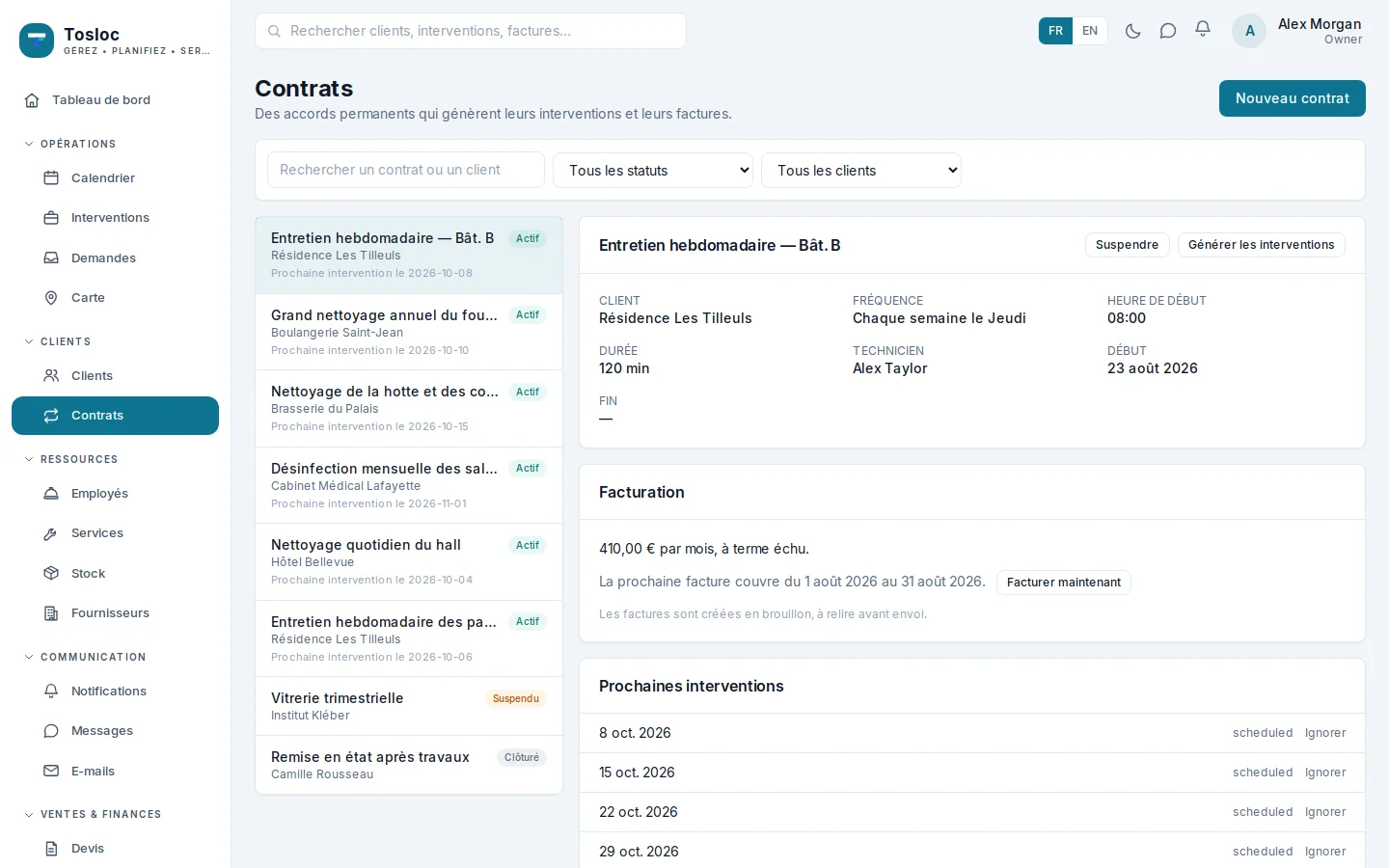
Task: Open the notifications bell in header
Action: (x=1203, y=30)
